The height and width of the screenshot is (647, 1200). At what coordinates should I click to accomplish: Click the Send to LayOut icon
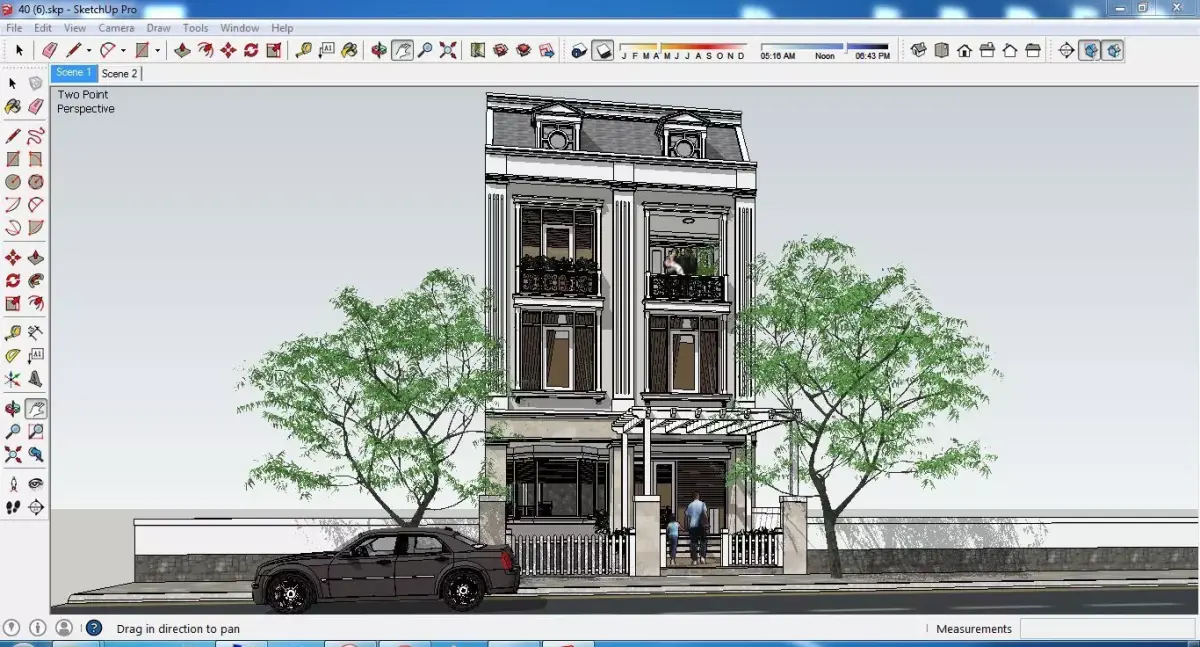[546, 50]
